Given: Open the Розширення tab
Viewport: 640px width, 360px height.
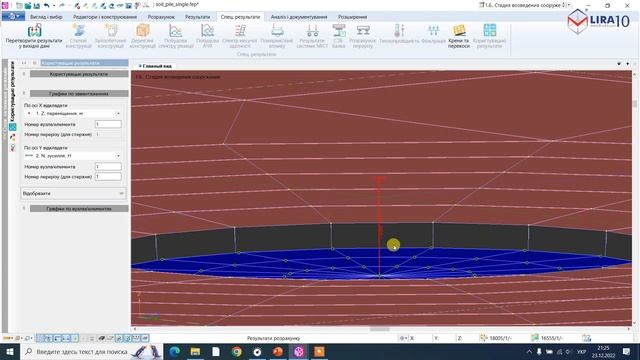Looking at the screenshot, I should 352,17.
